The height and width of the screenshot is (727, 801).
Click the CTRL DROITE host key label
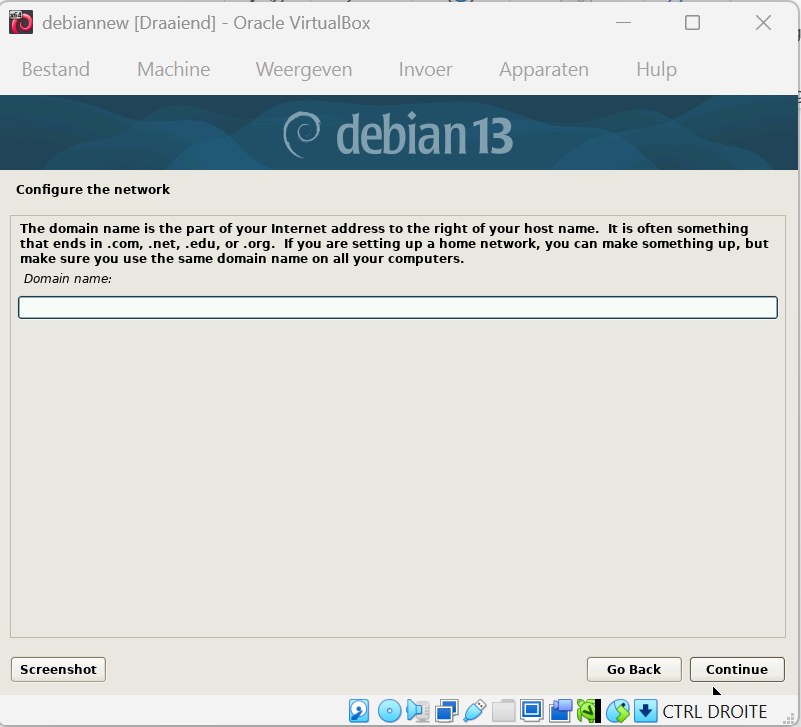715,711
